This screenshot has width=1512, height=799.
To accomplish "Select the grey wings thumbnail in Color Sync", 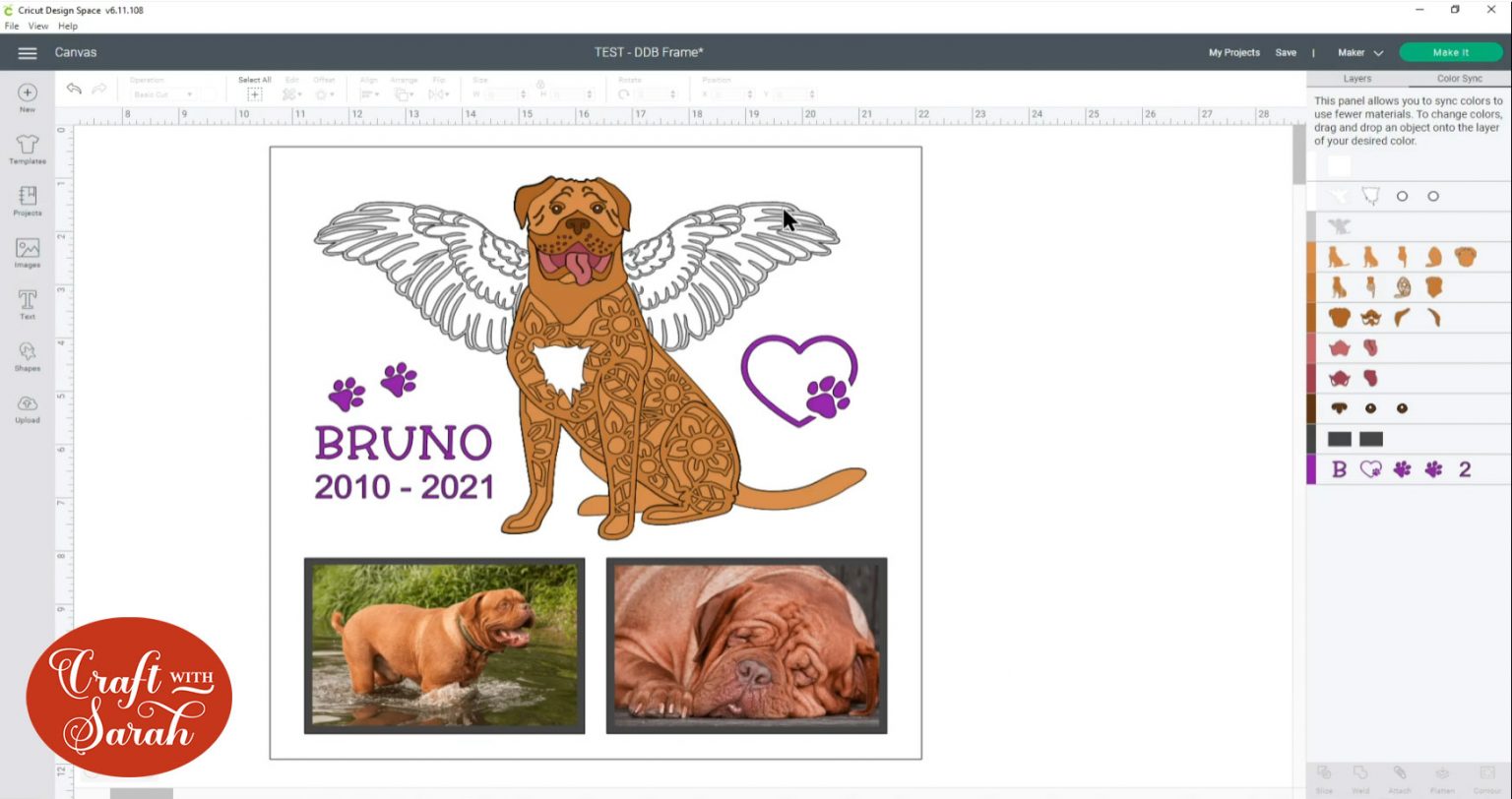I will click(1339, 226).
